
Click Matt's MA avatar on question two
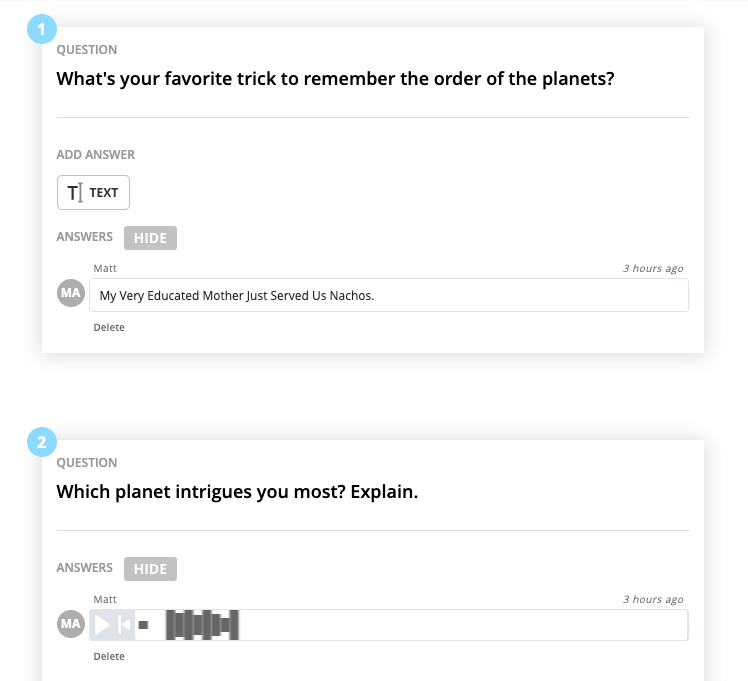pos(71,624)
